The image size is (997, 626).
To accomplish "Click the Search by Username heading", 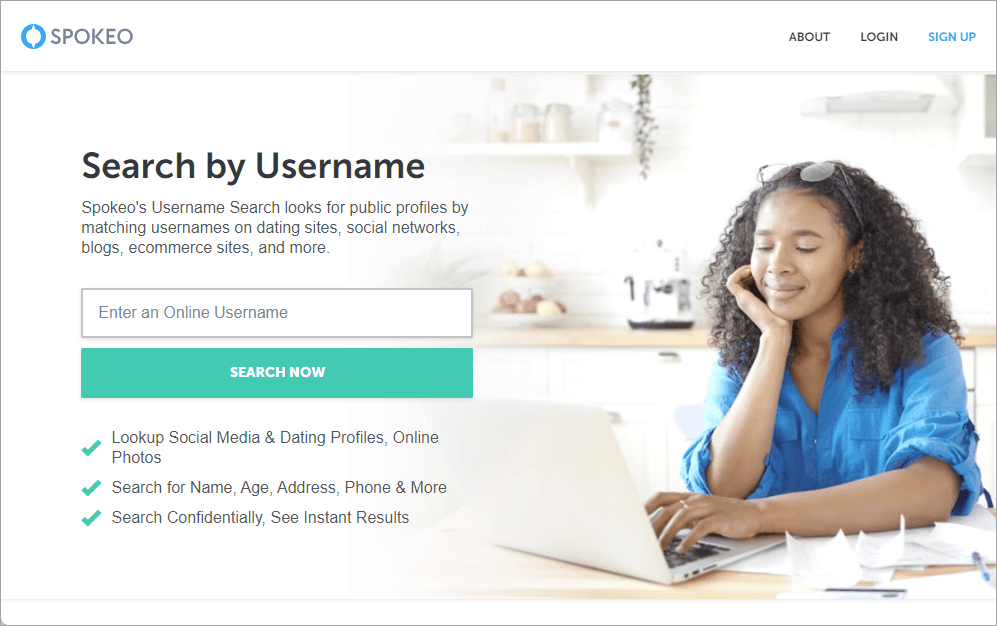I will (253, 167).
